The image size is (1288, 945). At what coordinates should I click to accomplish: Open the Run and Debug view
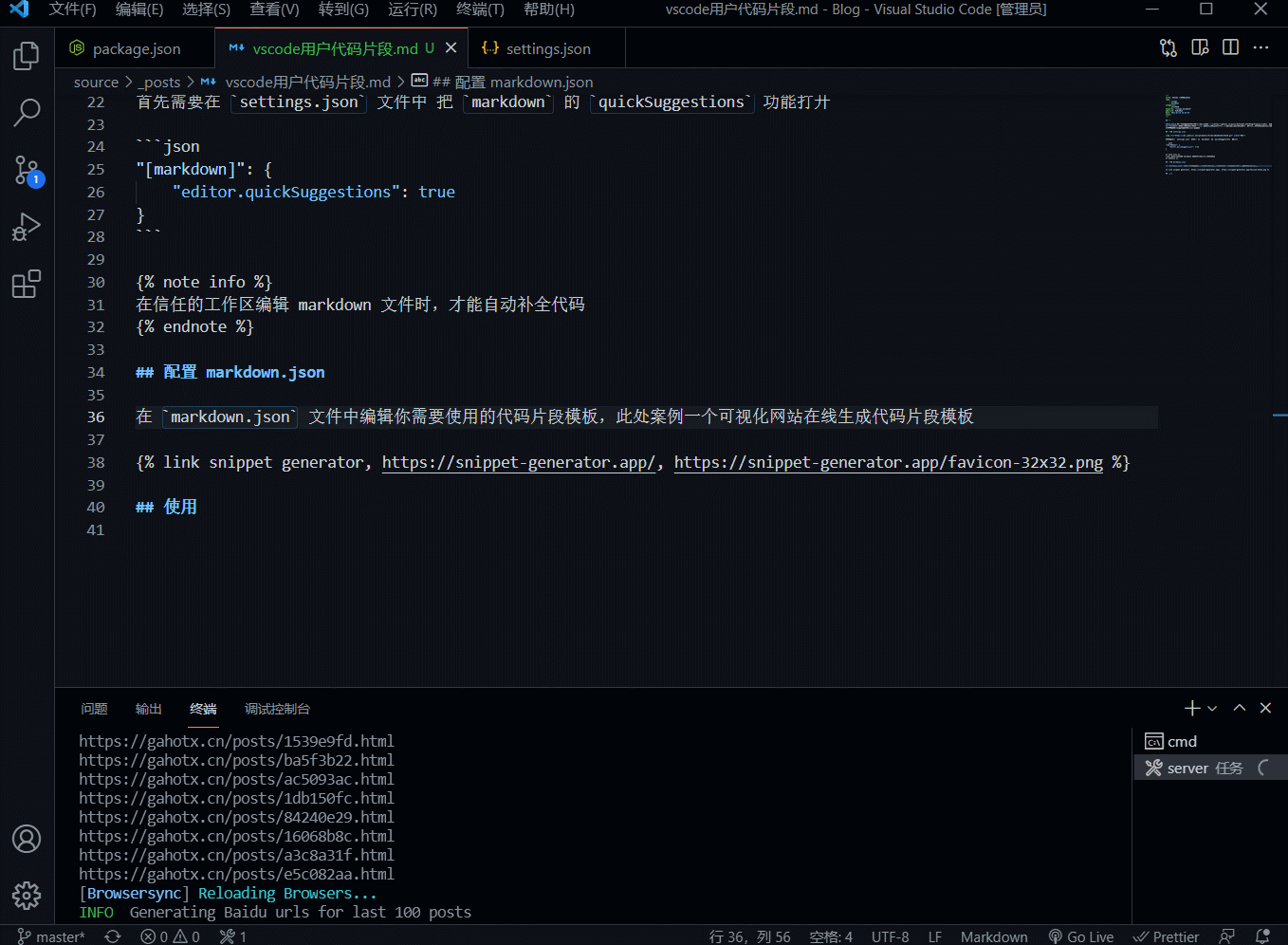coord(27,228)
